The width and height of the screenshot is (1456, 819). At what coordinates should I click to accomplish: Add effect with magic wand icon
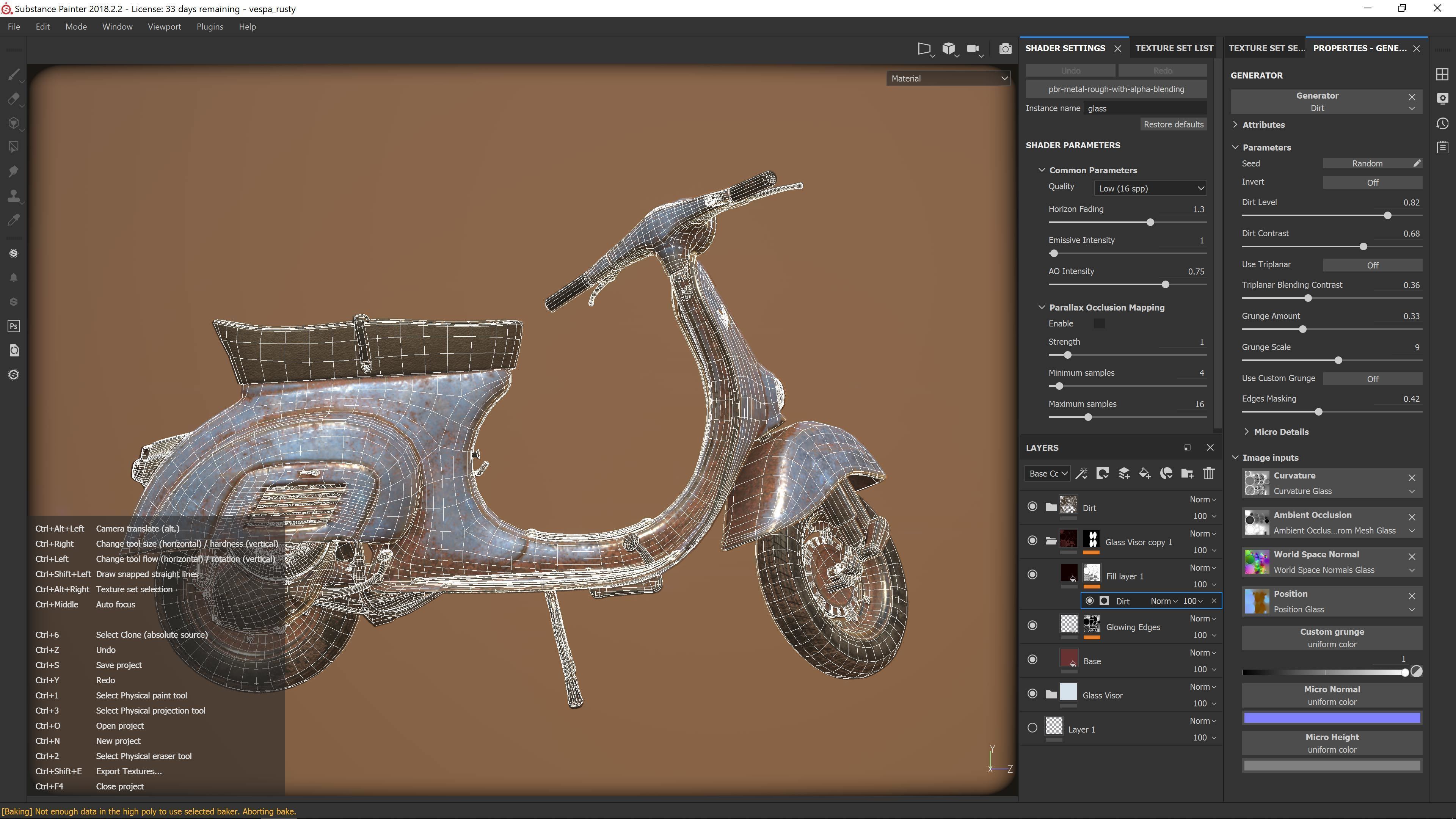[x=1081, y=474]
